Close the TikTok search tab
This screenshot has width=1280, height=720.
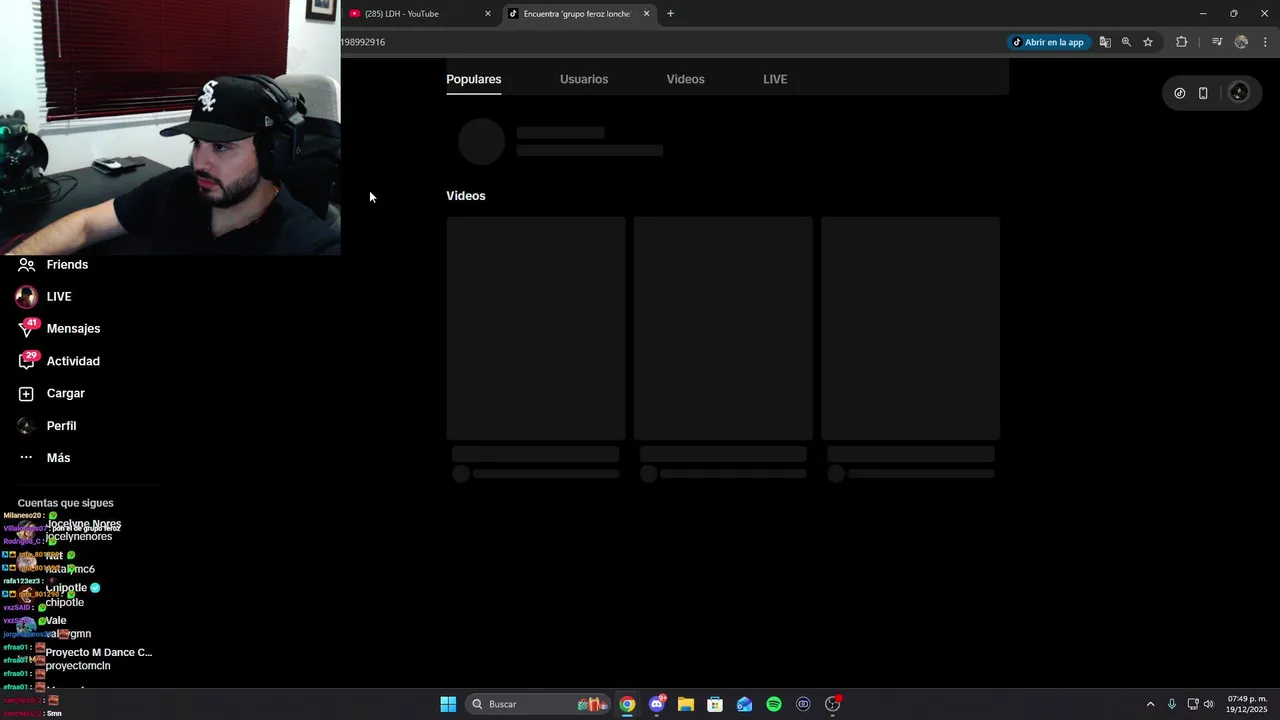647,14
